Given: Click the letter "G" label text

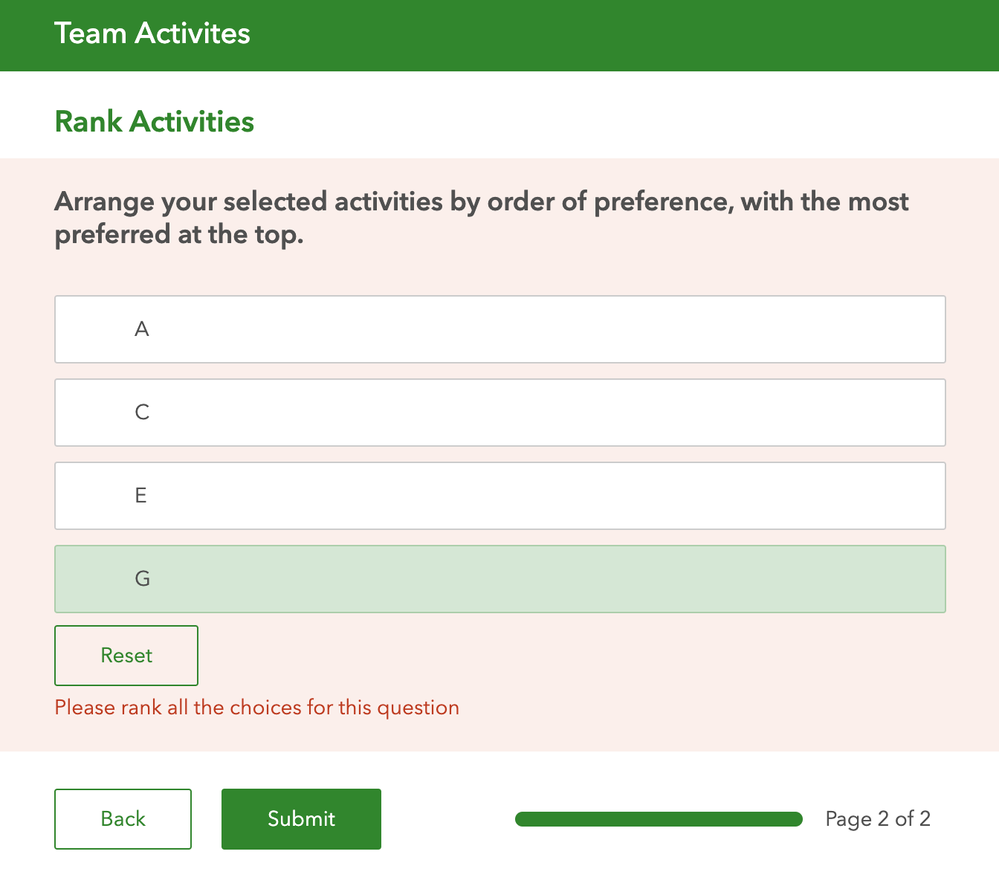Looking at the screenshot, I should [x=142, y=579].
